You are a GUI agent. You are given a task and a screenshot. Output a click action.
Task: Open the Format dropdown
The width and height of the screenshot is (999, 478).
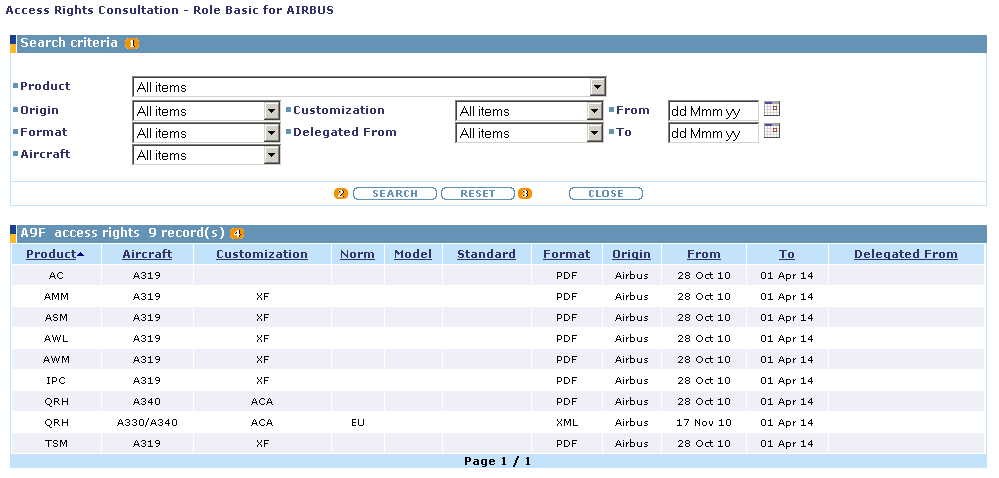click(206, 133)
